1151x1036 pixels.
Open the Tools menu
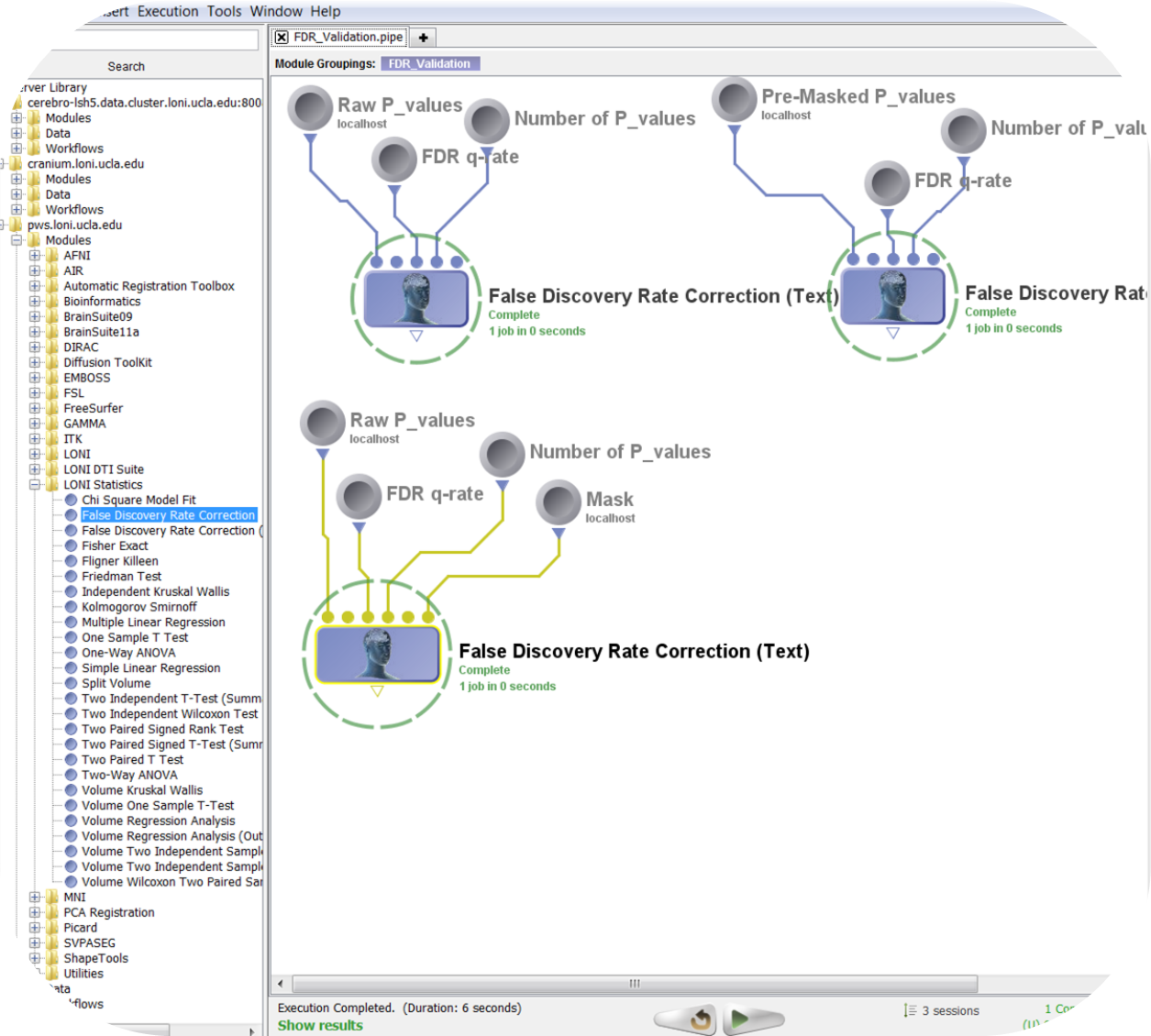click(x=224, y=11)
